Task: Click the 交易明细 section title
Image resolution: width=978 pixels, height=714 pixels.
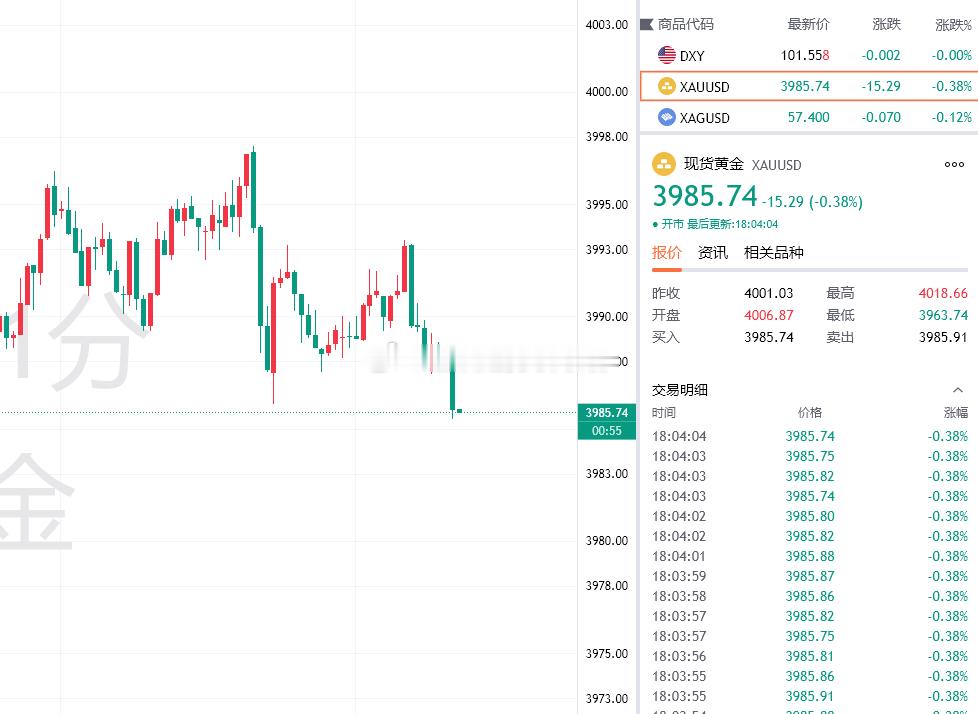Action: click(680, 390)
